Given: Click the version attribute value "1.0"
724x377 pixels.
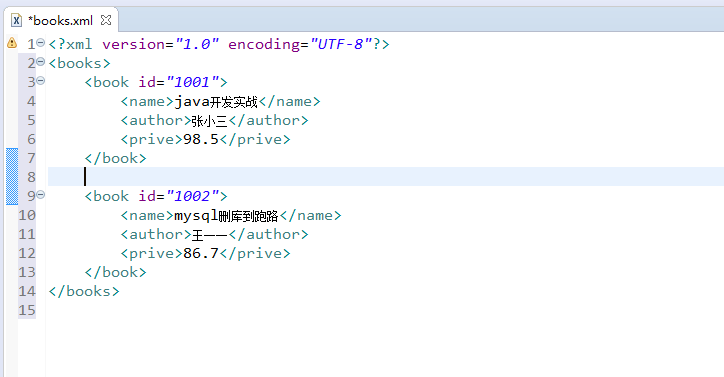Looking at the screenshot, I should 197,44.
